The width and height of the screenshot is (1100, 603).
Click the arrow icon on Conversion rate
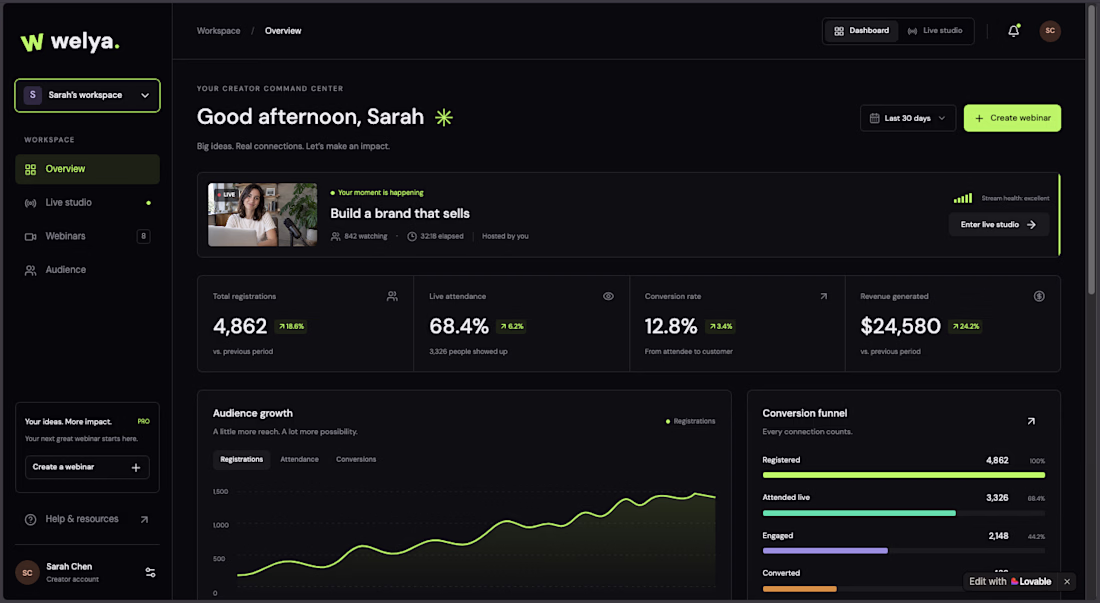824,297
